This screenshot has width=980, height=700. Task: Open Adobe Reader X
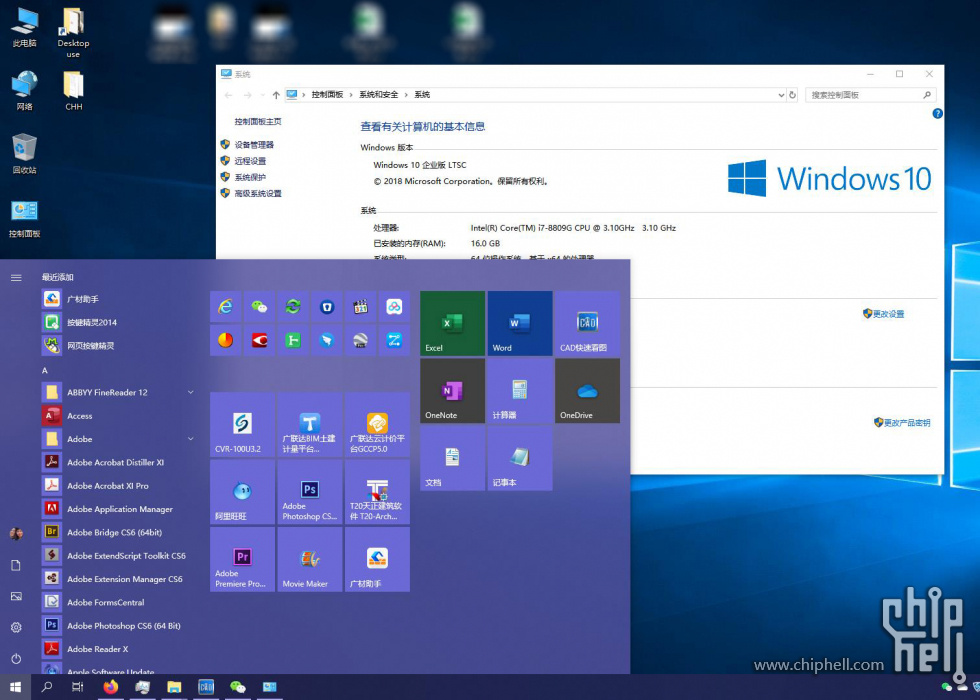click(x=119, y=649)
